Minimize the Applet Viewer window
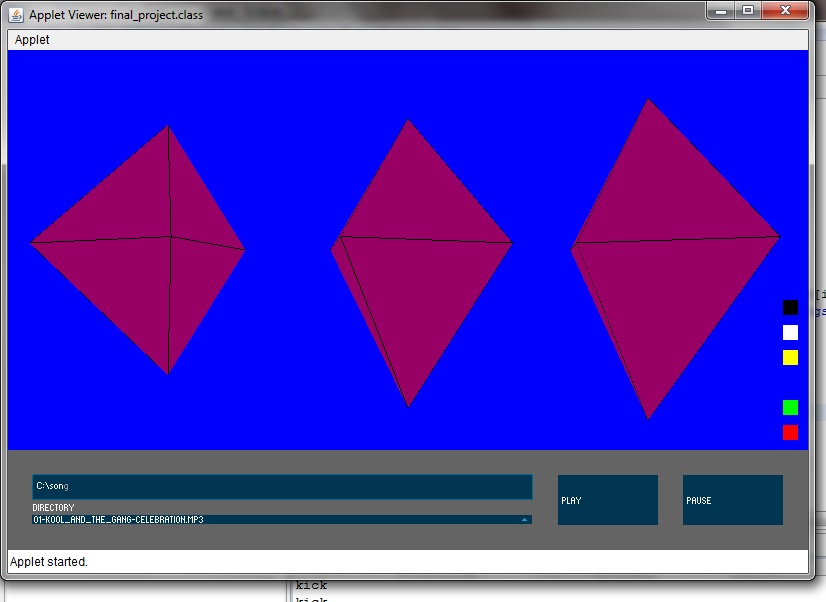 pos(722,10)
